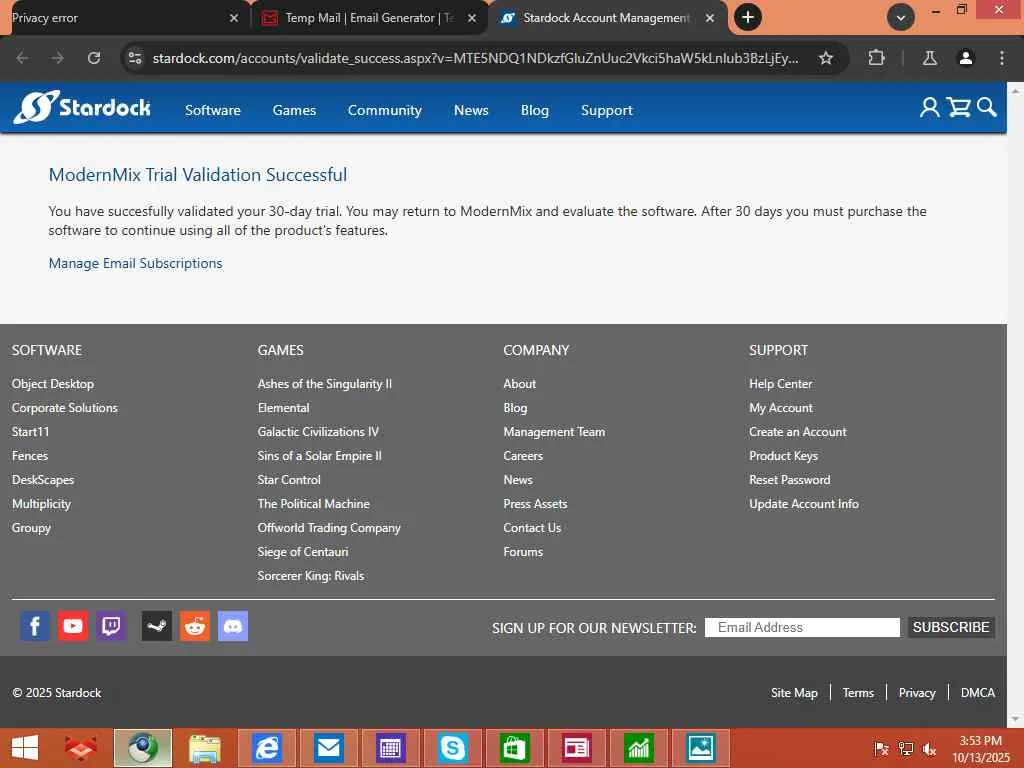Image resolution: width=1024 pixels, height=768 pixels.
Task: Open the Windows Store taskbar icon
Action: pos(514,748)
